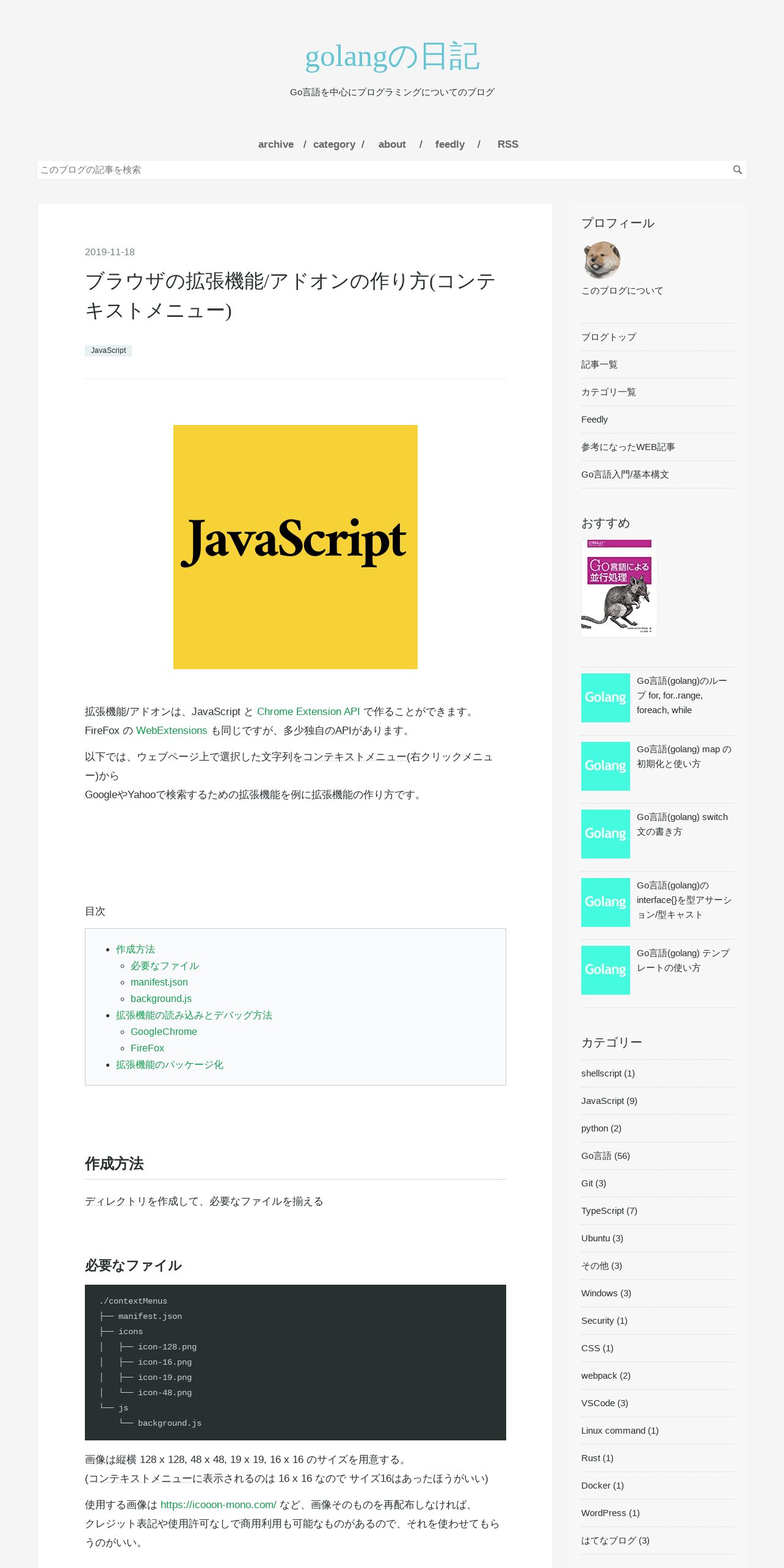Jump to background.js in table of contents
This screenshot has width=784, height=1568.
[x=161, y=998]
